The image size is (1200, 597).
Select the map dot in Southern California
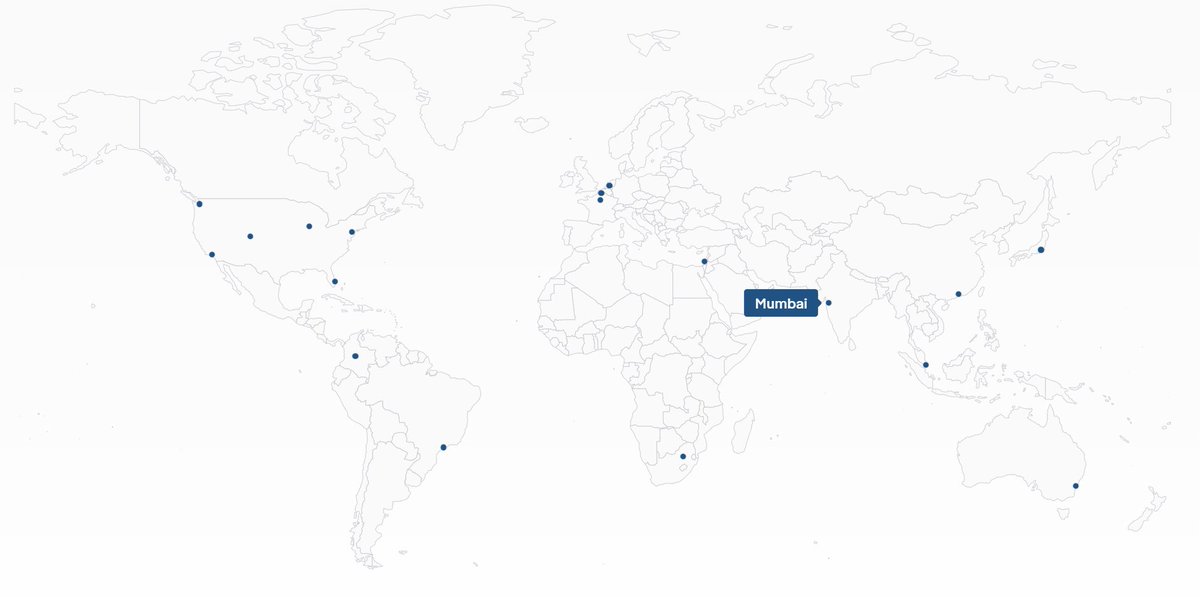click(212, 254)
